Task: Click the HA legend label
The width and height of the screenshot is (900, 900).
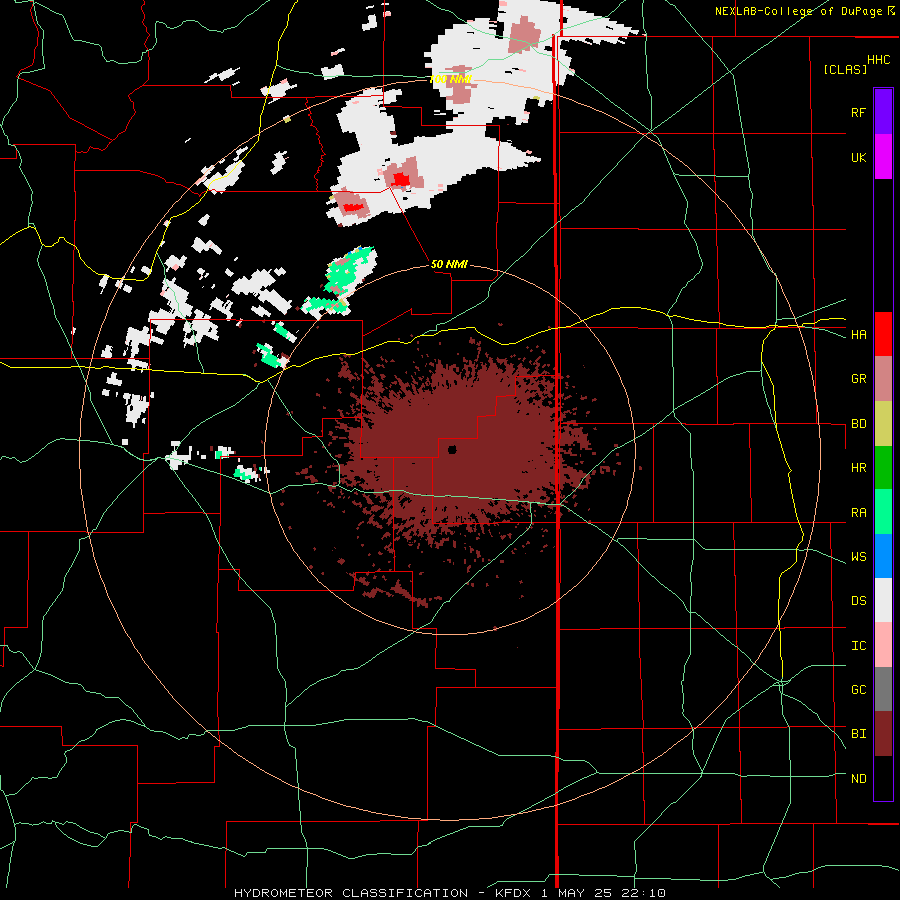Action: [858, 334]
